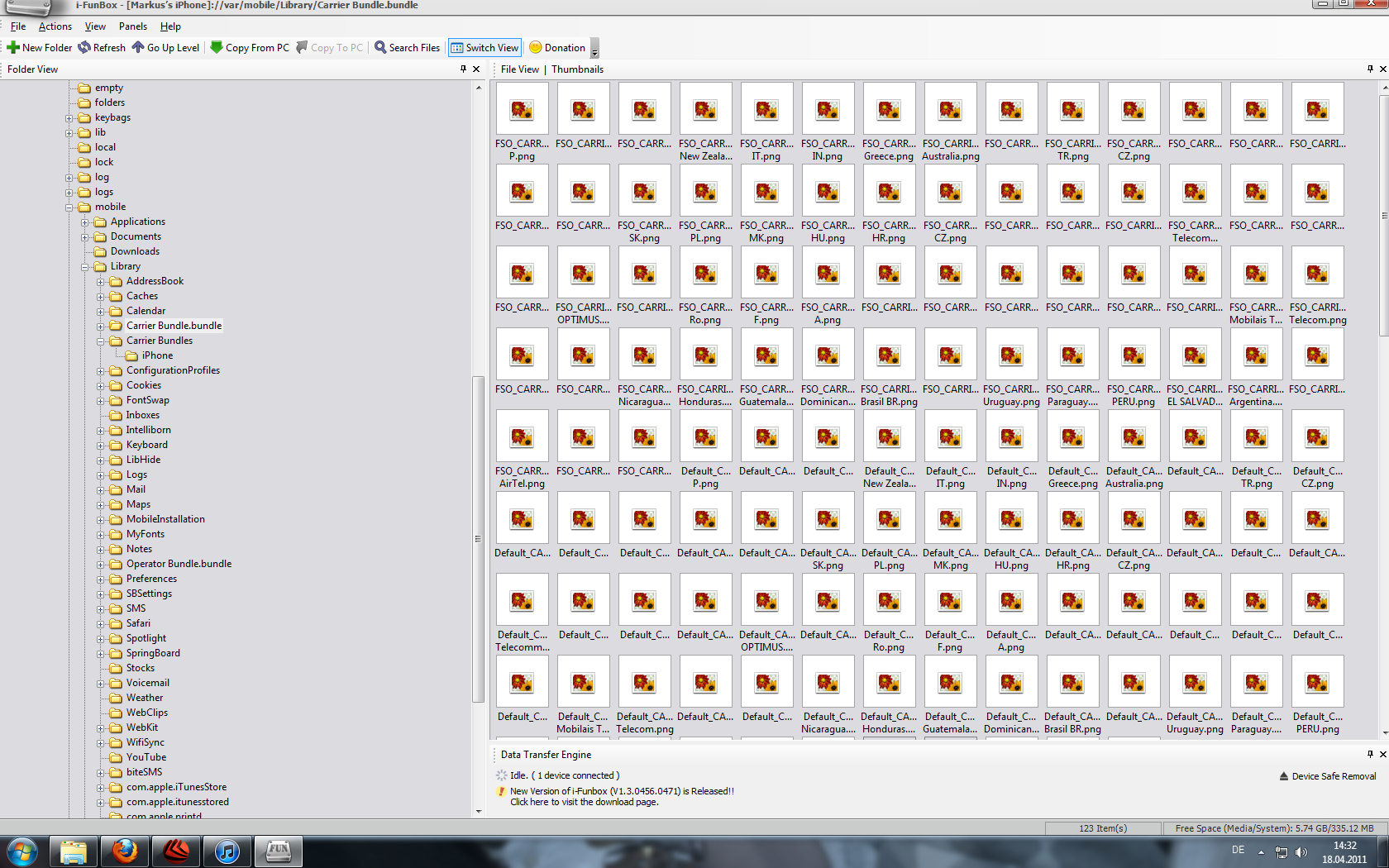Screen dimensions: 1389x868
Task: Pin the Folder View panel
Action: 463,69
